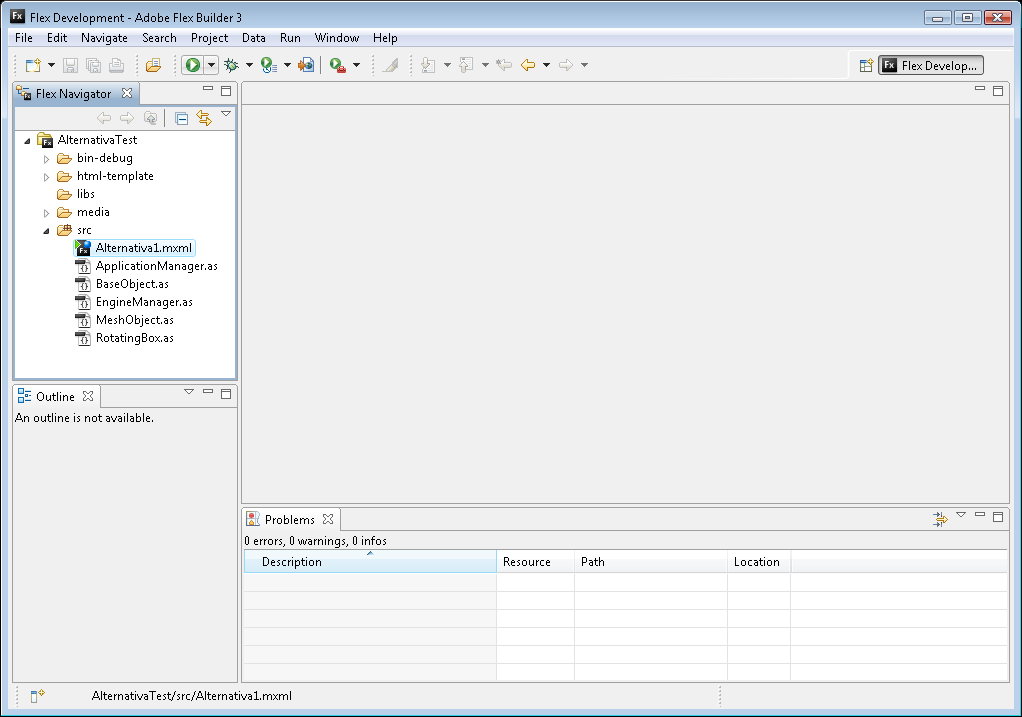Click the Export Release Build icon

point(306,65)
